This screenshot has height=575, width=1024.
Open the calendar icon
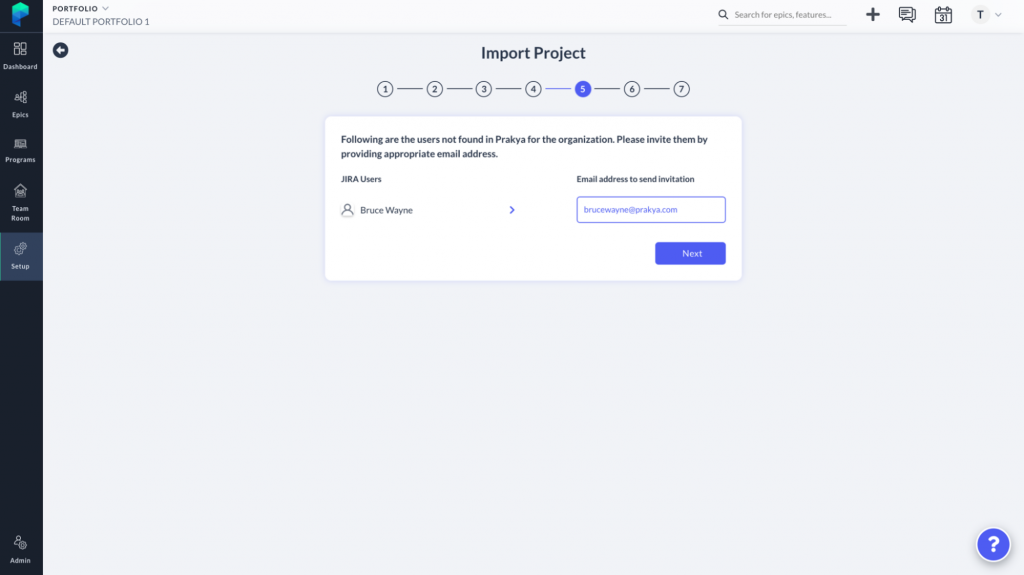pos(943,15)
